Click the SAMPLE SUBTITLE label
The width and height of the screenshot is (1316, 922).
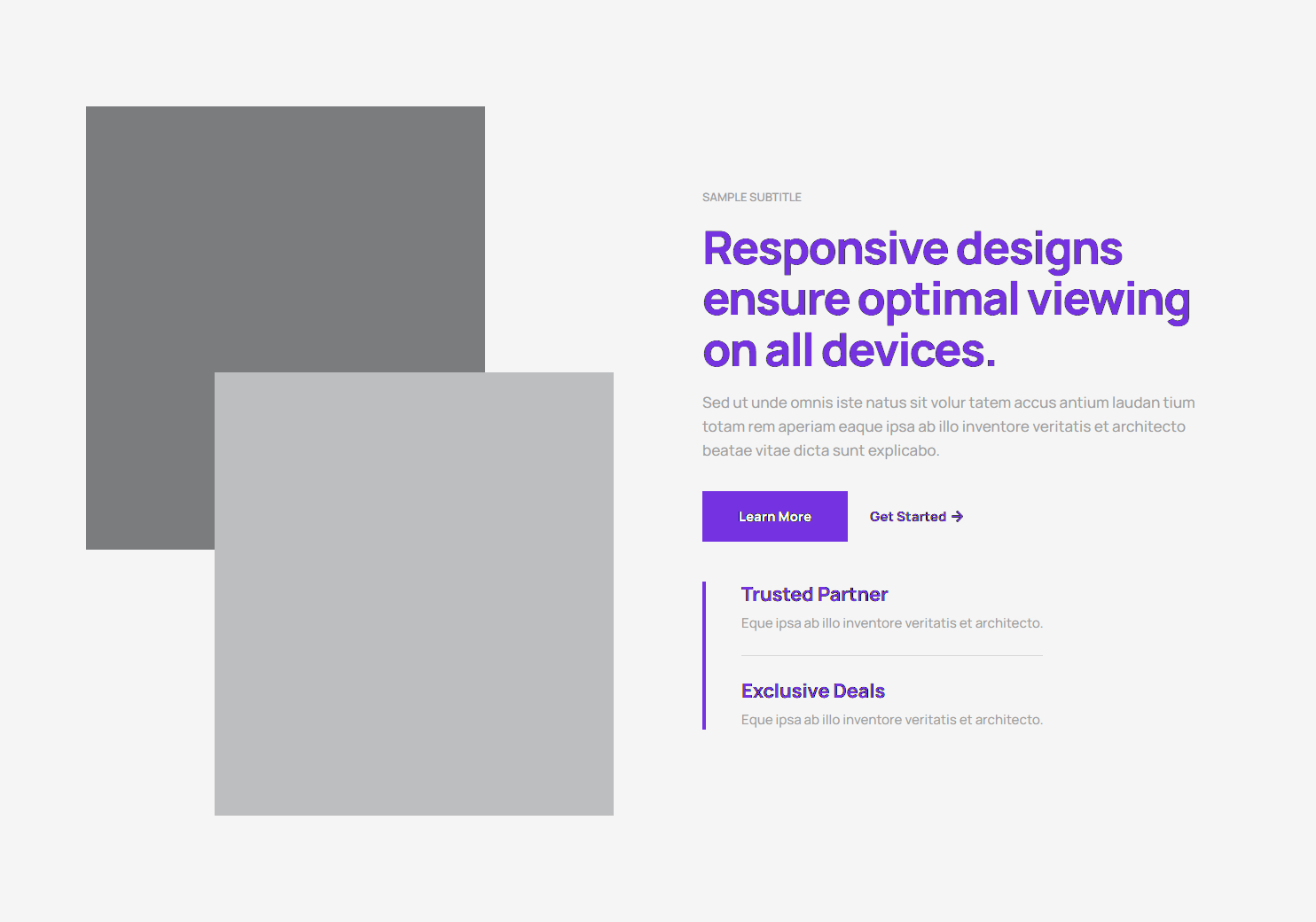[751, 198]
